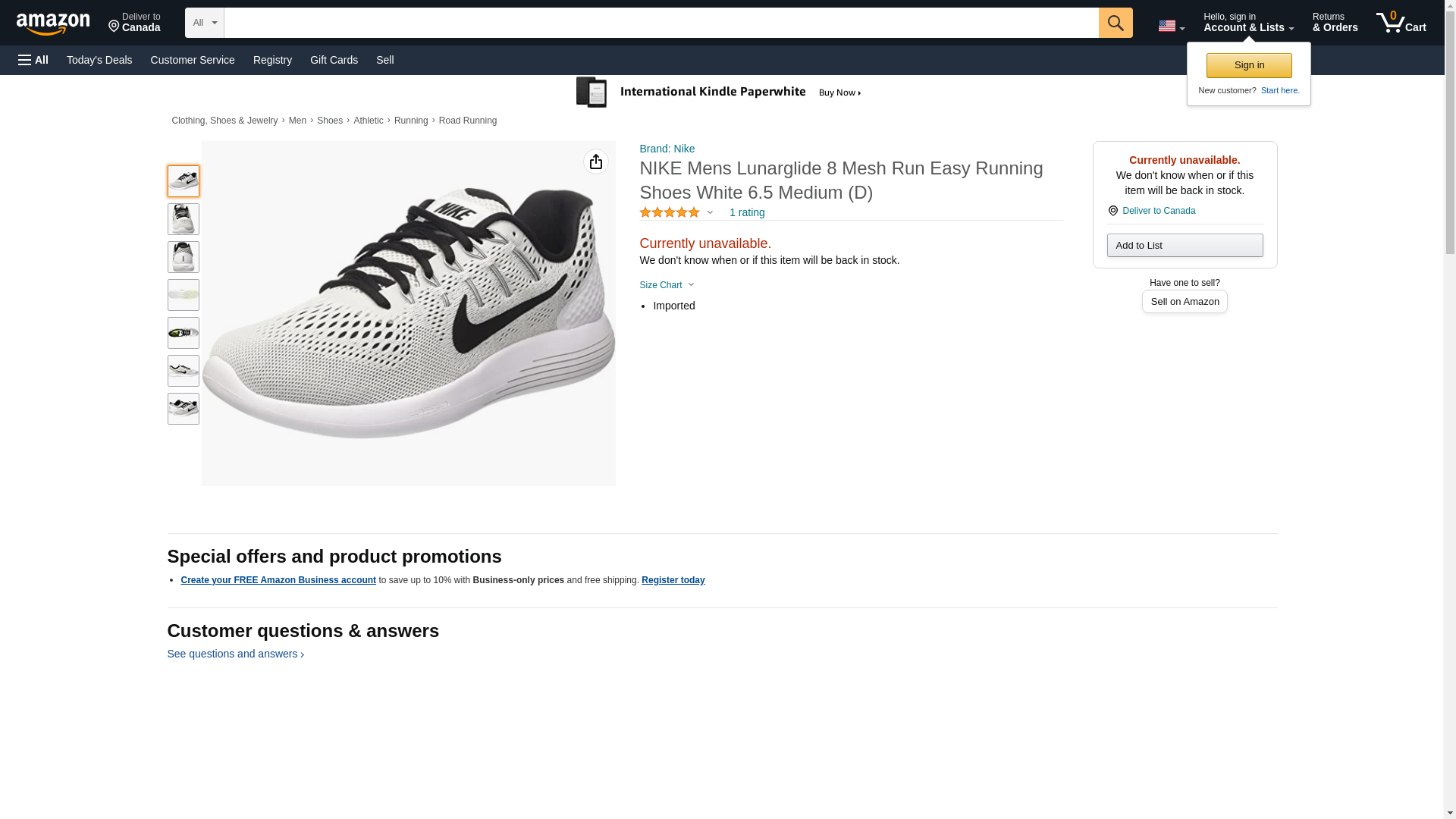Open the country flag language selector
This screenshot has height=819, width=1456.
1171,26
